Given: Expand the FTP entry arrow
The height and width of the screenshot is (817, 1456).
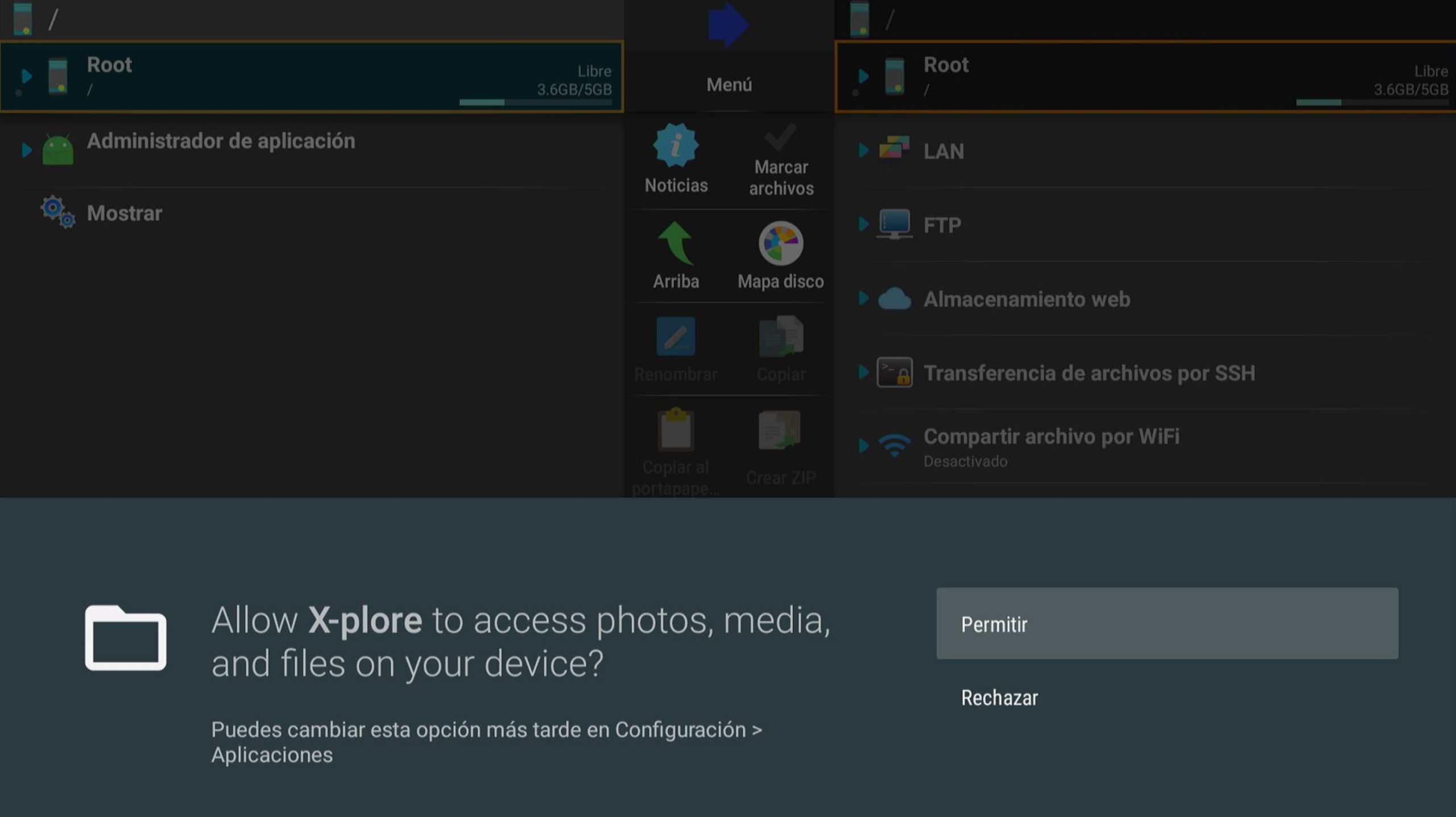Looking at the screenshot, I should (x=863, y=224).
